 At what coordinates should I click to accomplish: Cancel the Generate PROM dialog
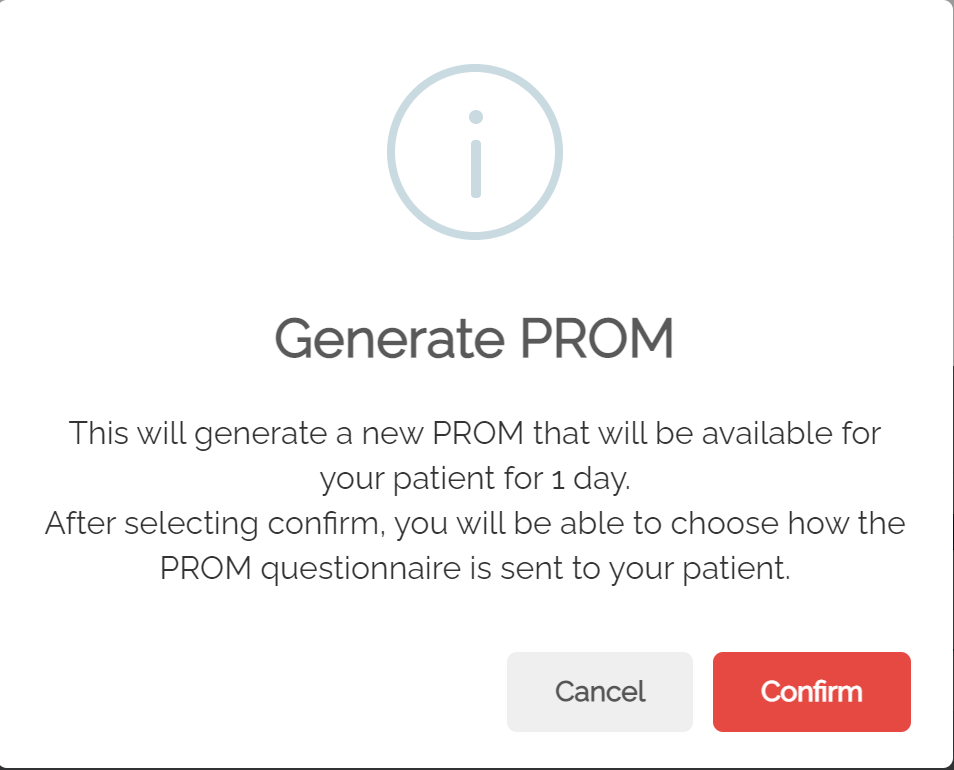pos(599,692)
